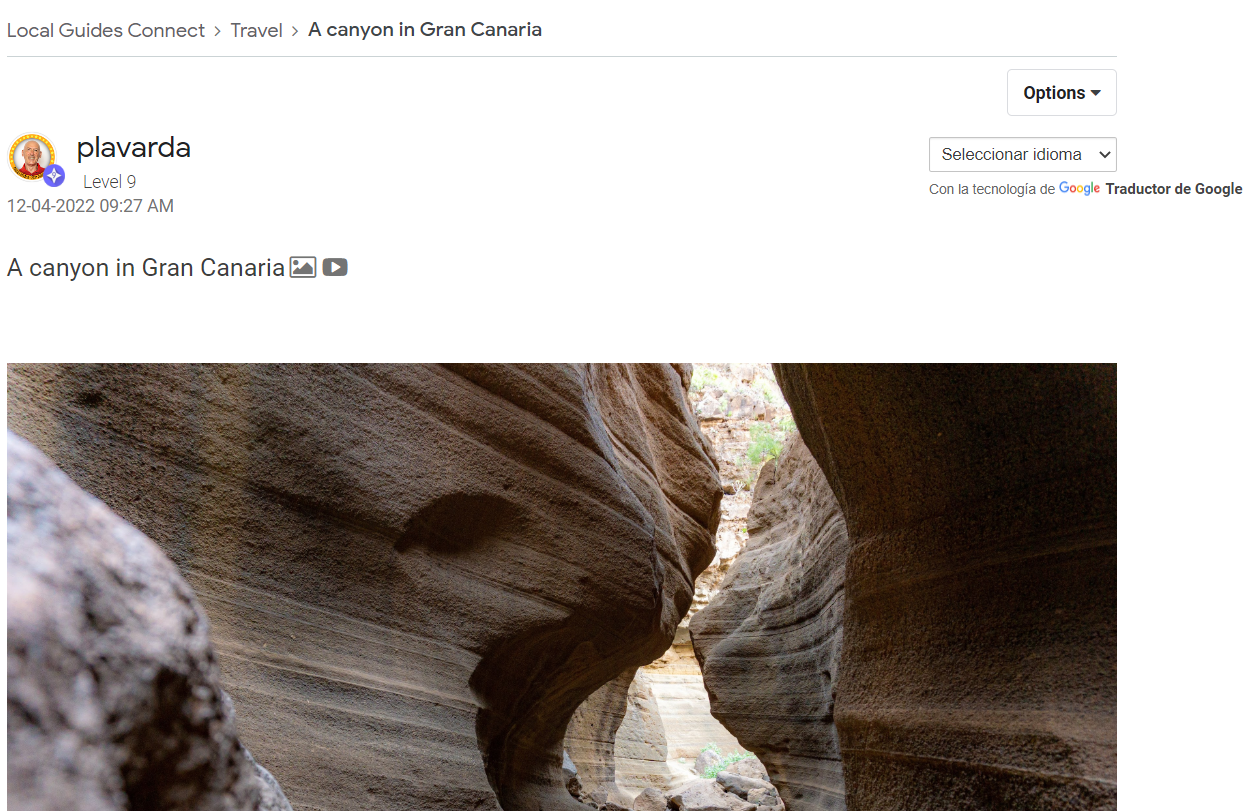Click the purple star badge on the avatar
This screenshot has height=811, width=1249.
pyautogui.click(x=54, y=176)
